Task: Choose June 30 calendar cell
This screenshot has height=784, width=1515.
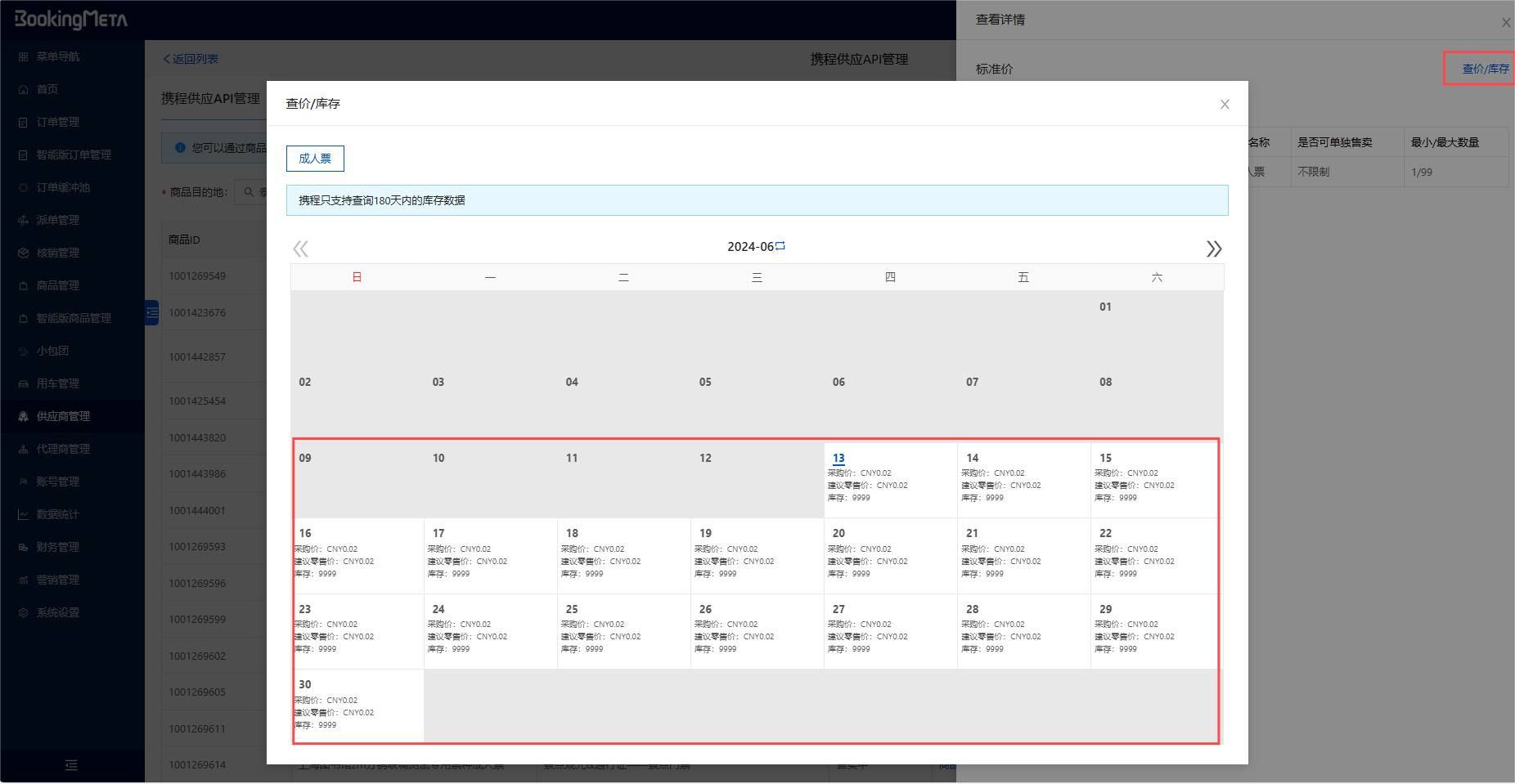Action: click(x=358, y=706)
